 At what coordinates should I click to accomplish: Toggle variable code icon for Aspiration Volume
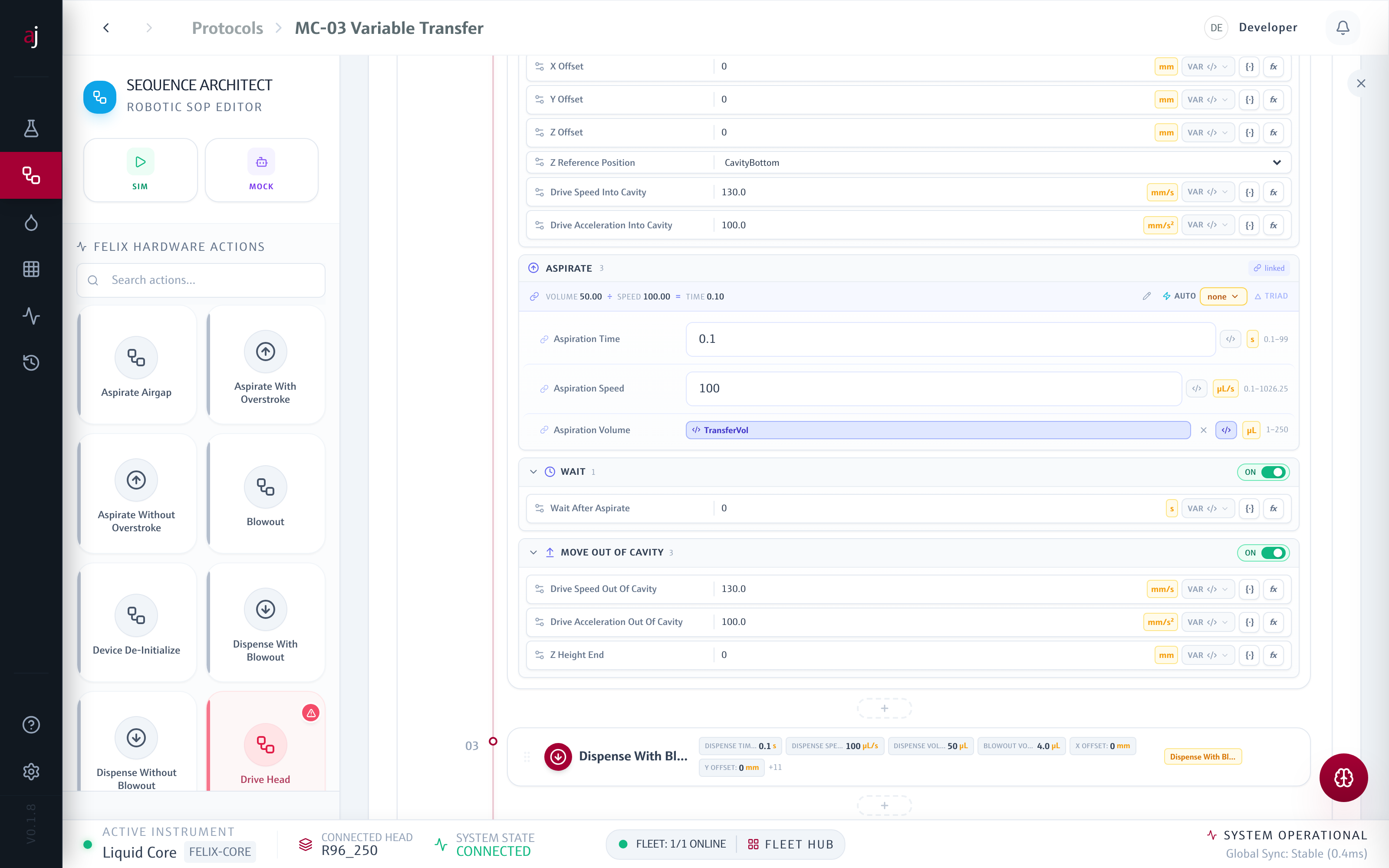(1226, 430)
